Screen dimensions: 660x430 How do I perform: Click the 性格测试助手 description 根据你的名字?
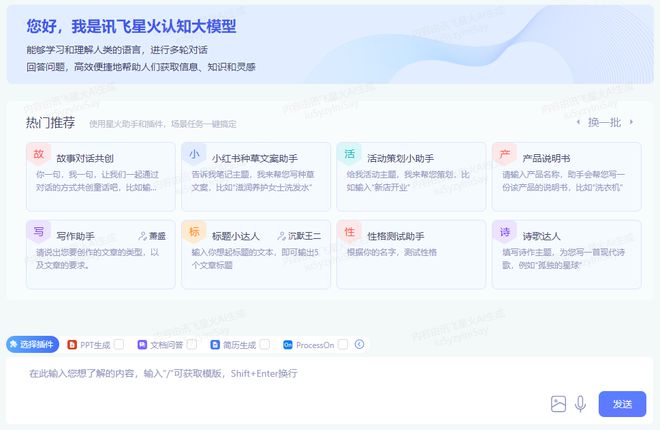(x=391, y=252)
